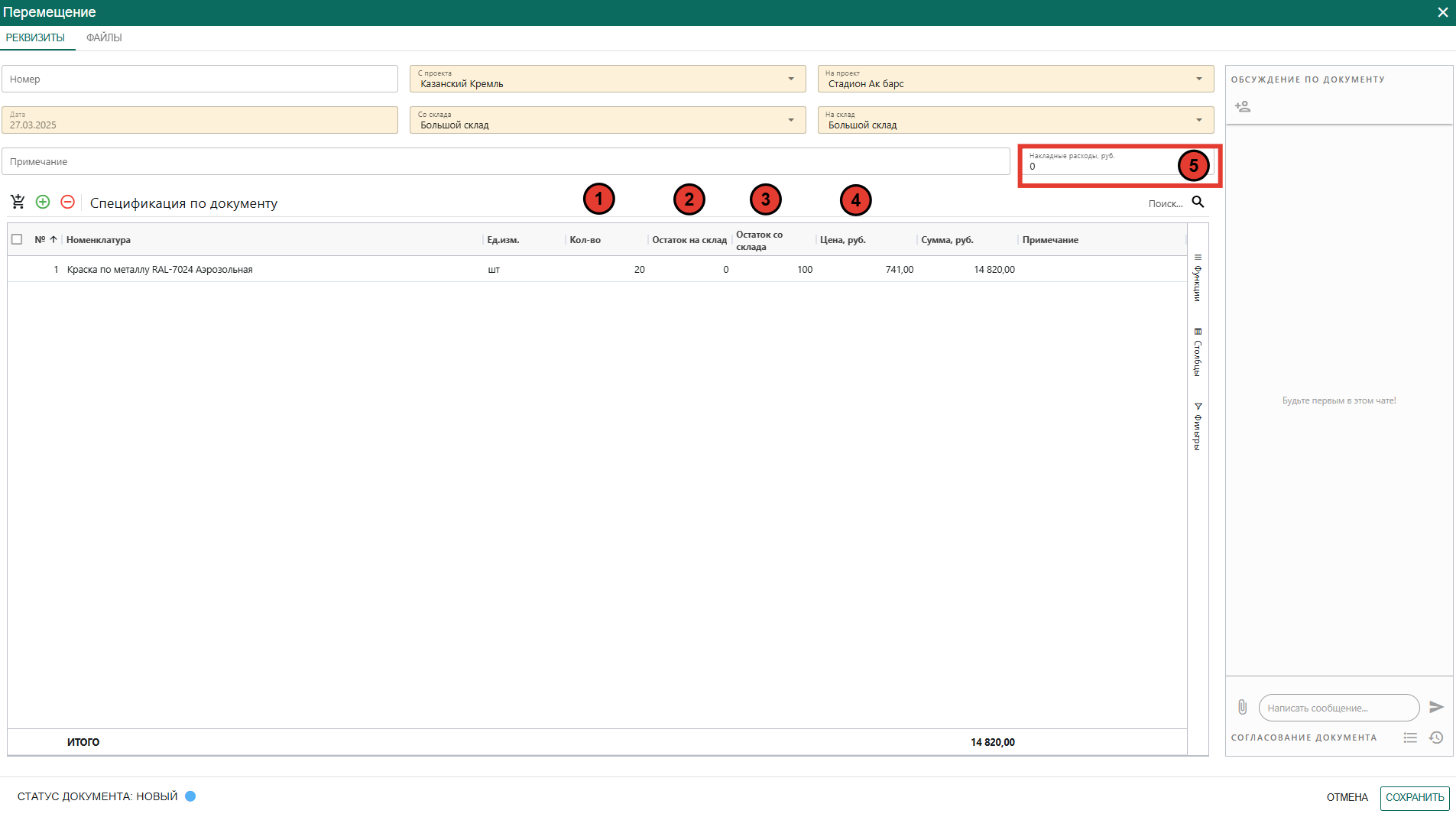Click the Номер input field
The width and height of the screenshot is (1456, 817).
click(199, 79)
